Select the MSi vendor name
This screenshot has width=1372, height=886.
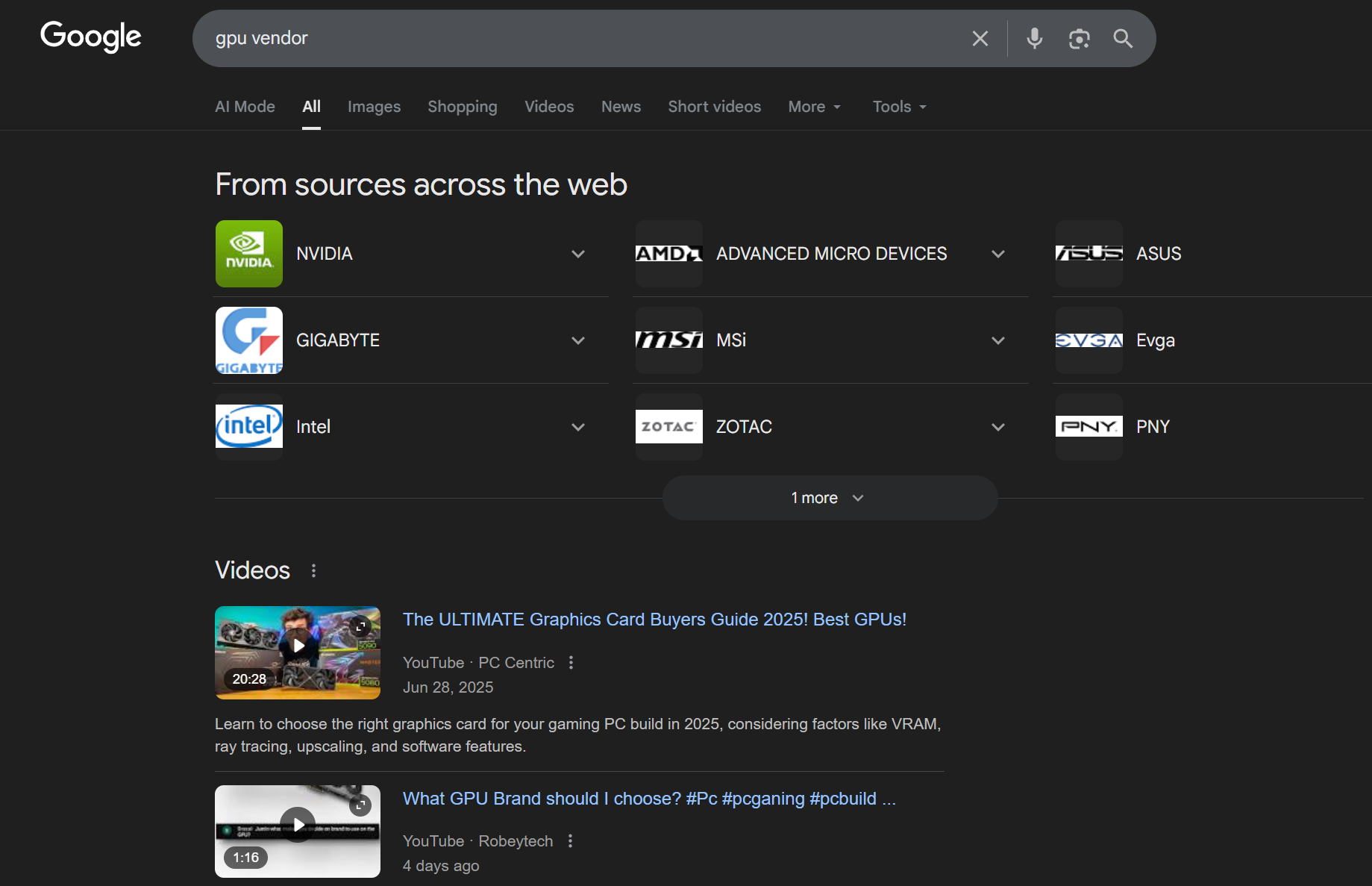tap(731, 340)
